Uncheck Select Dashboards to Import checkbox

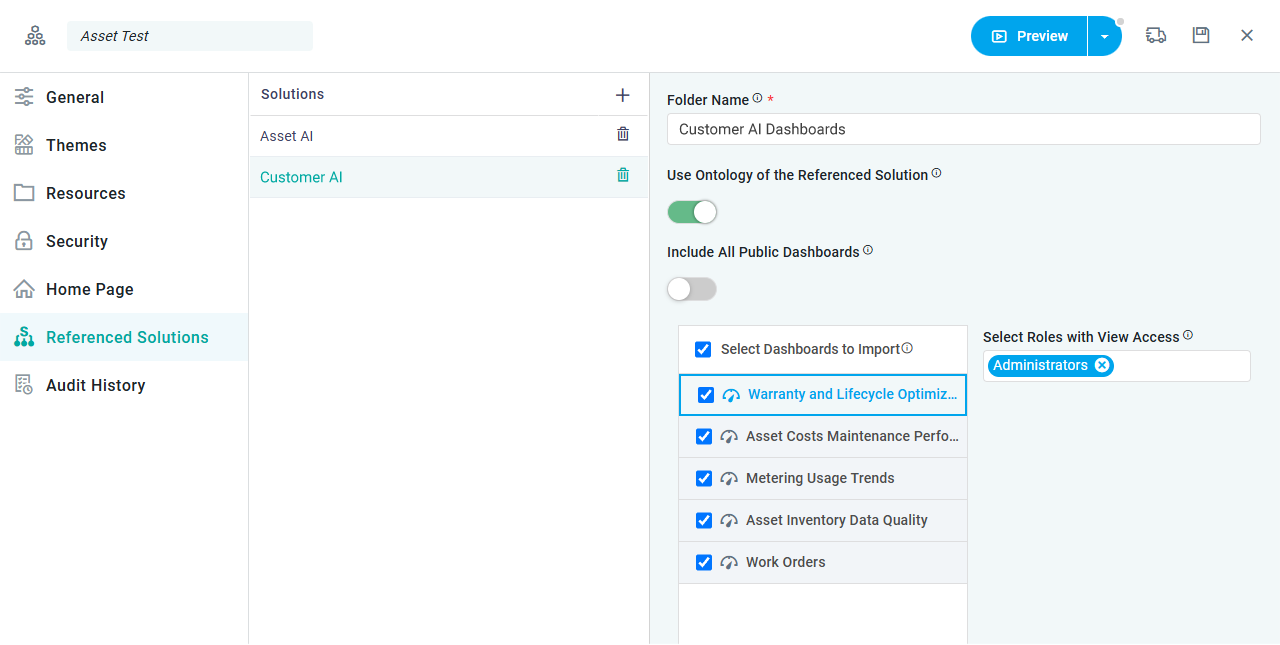coord(703,349)
